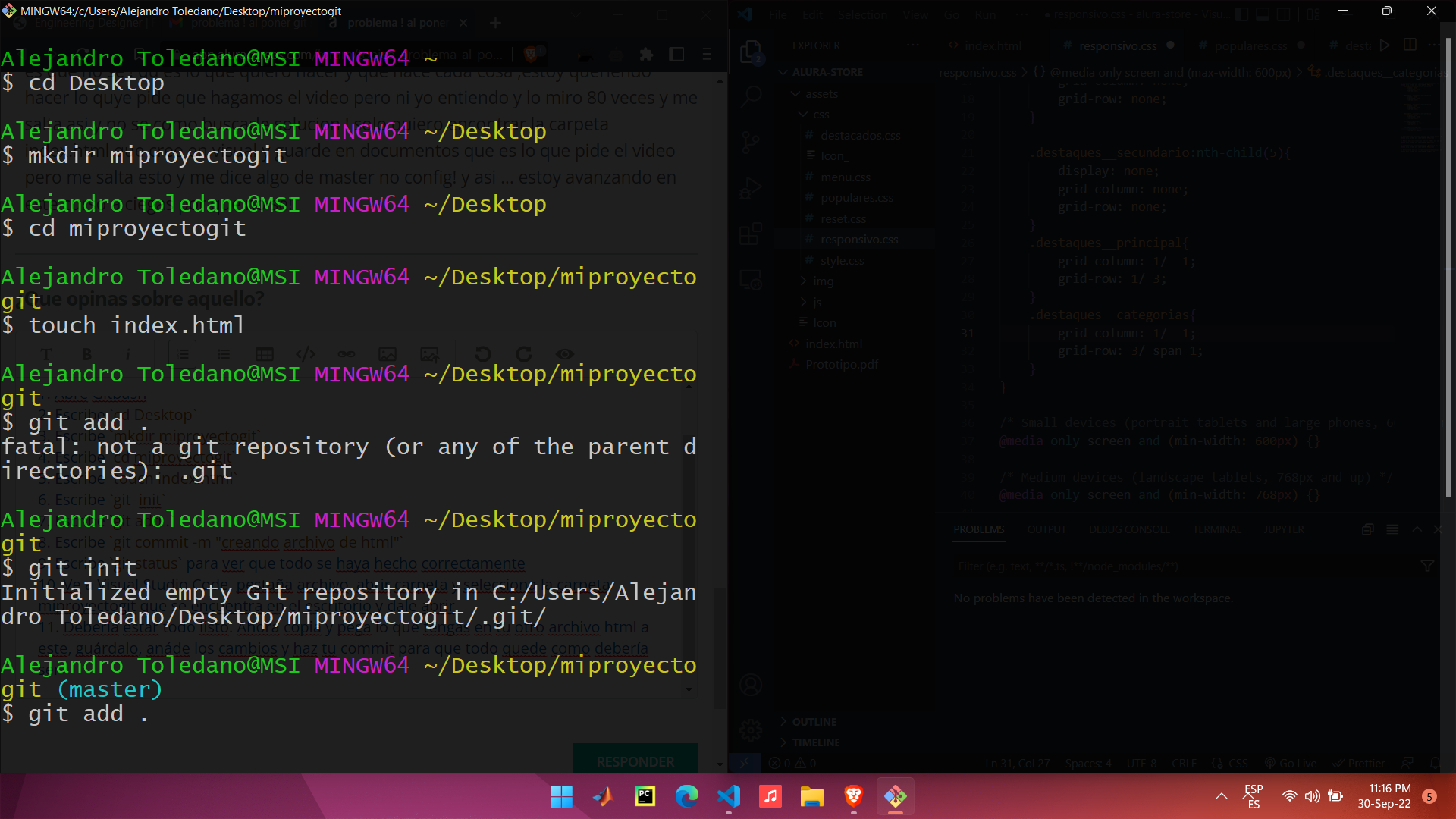Toggle bold formatting in forum editor

pos(87,354)
